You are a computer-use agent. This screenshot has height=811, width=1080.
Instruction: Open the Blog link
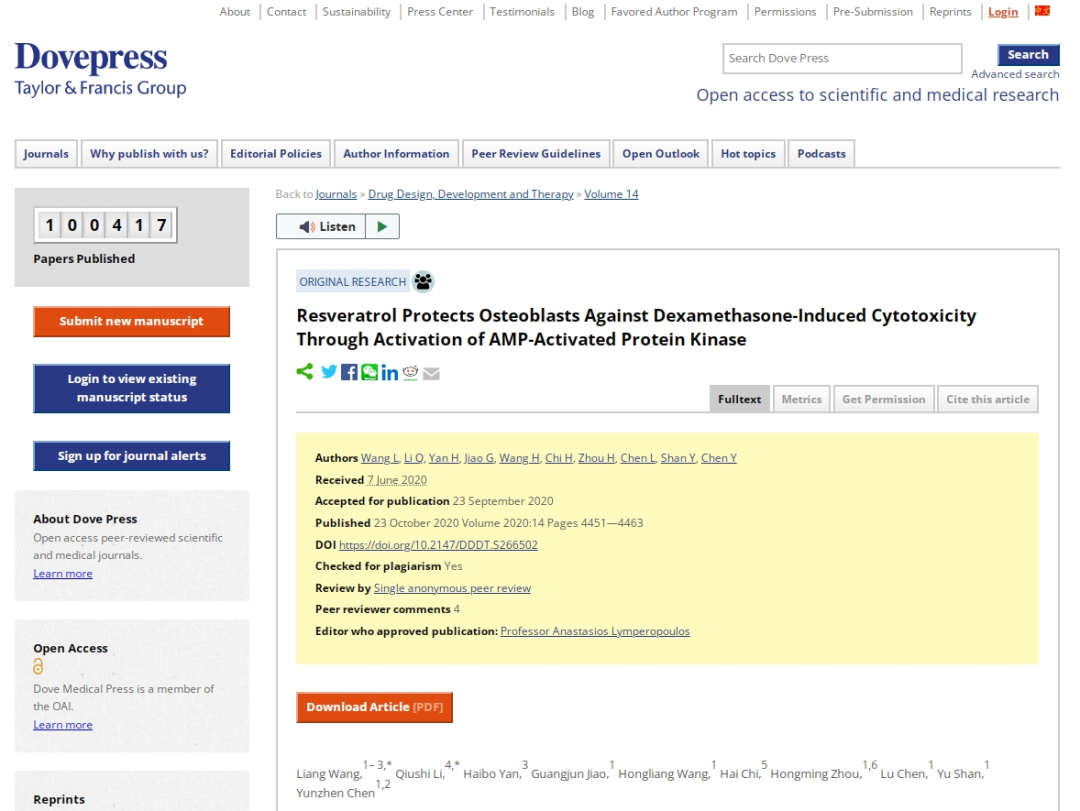click(583, 12)
